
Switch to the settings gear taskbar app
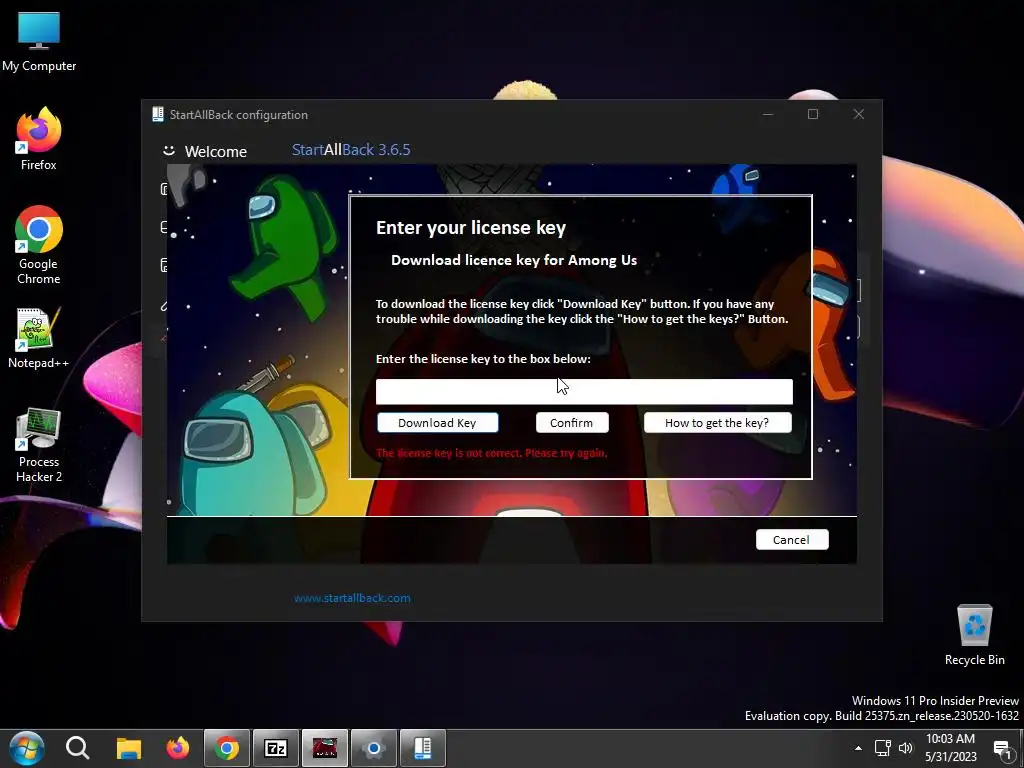[x=374, y=748]
